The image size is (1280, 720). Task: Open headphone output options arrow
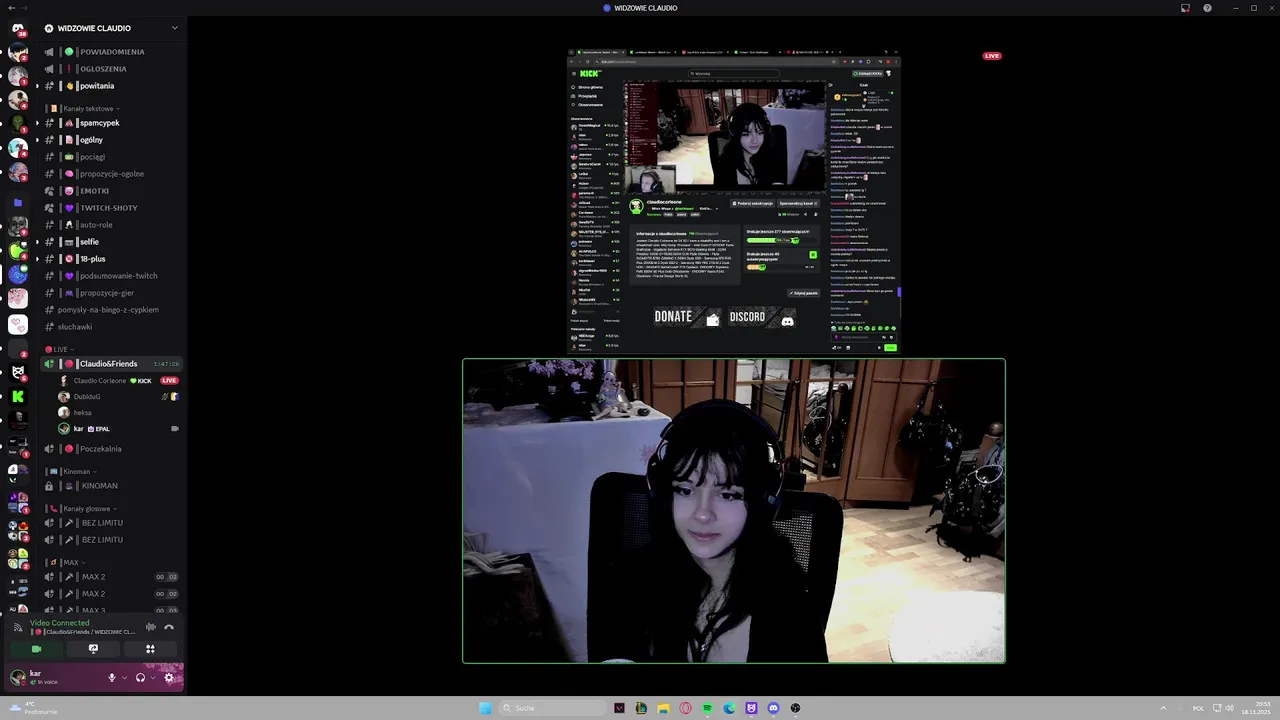pos(152,677)
